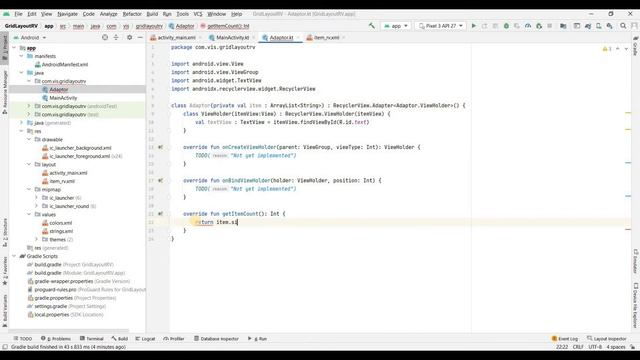Collapse the manifests folder
Screen dimensions: 640x360
pos(22,56)
